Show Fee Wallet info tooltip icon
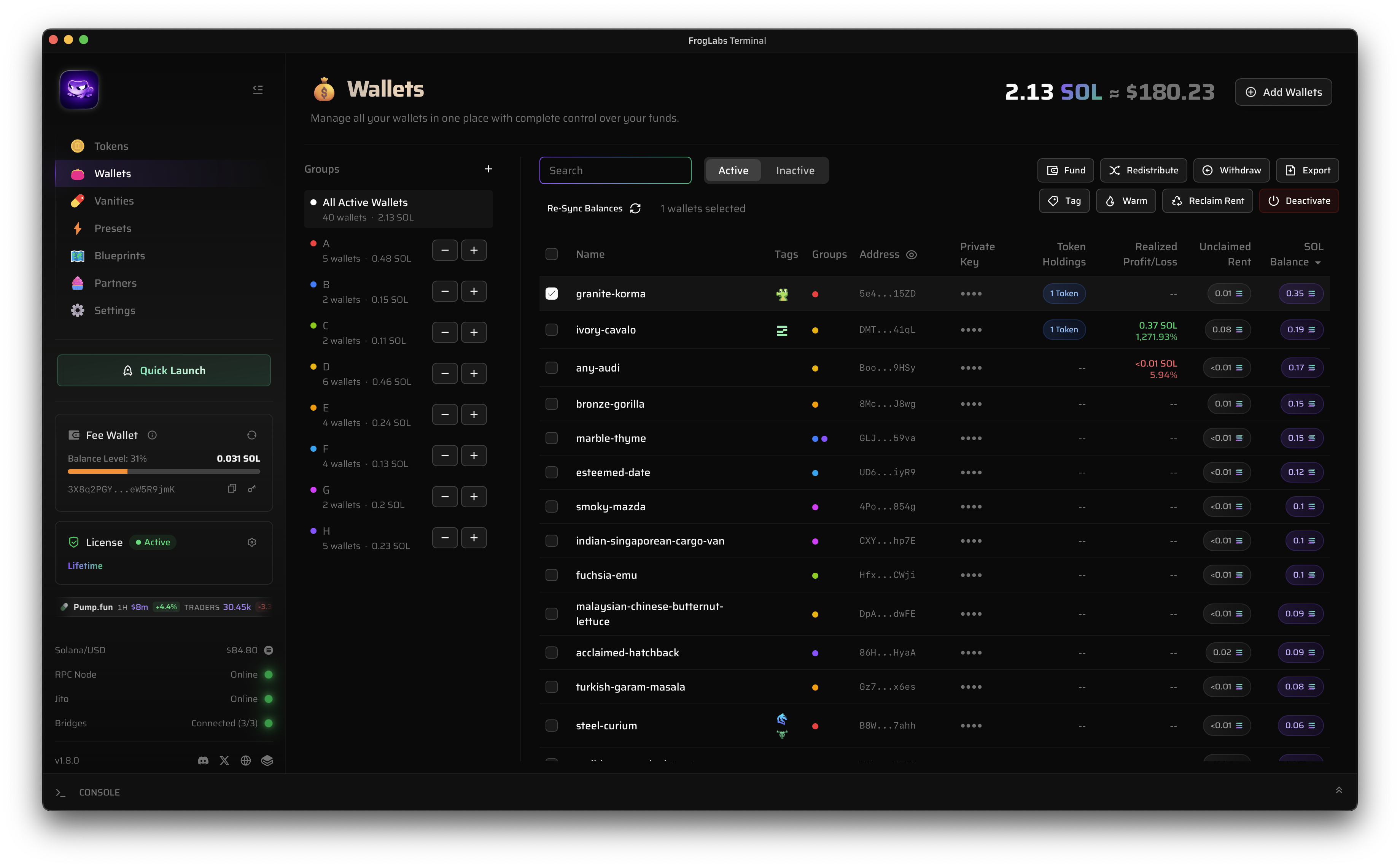1400x867 pixels. pyautogui.click(x=152, y=435)
